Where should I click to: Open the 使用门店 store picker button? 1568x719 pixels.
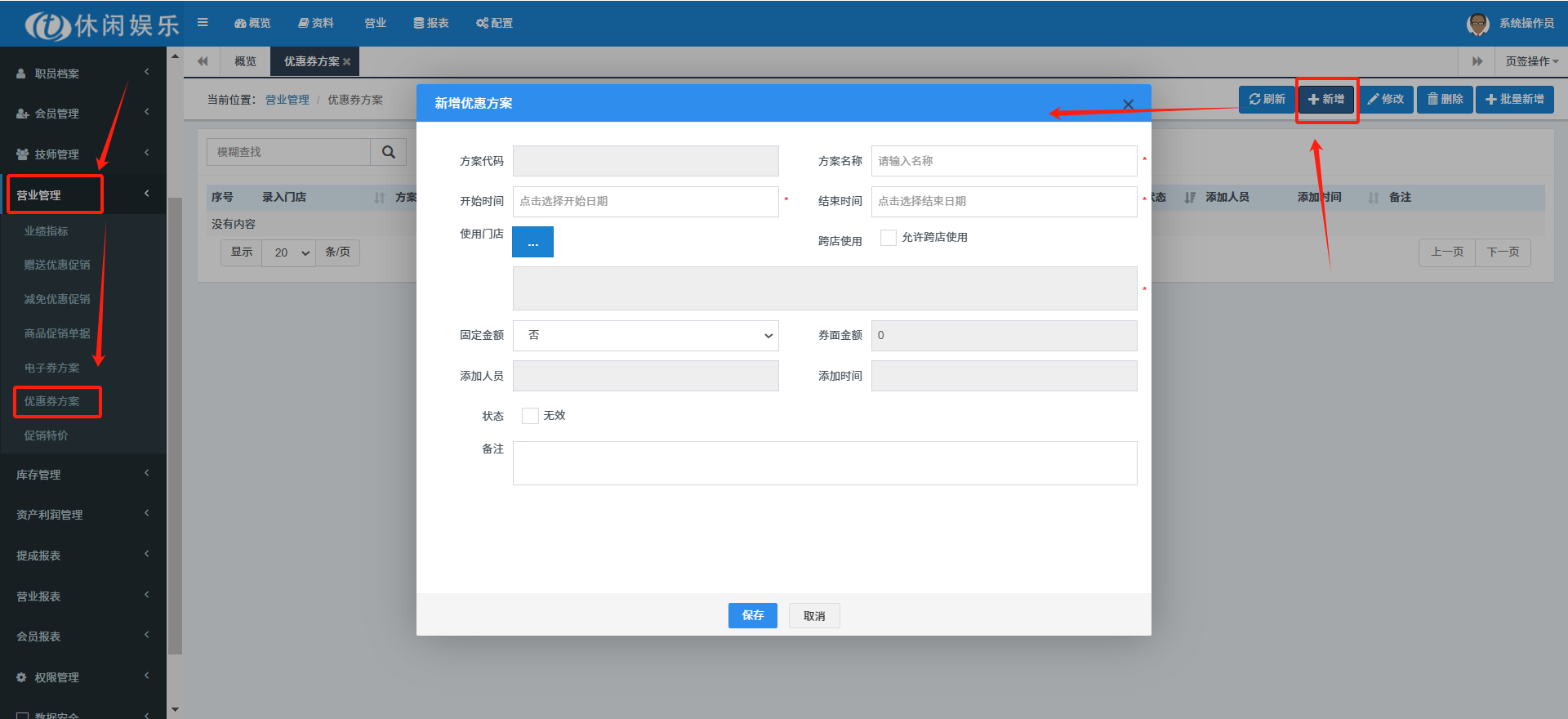tap(532, 243)
